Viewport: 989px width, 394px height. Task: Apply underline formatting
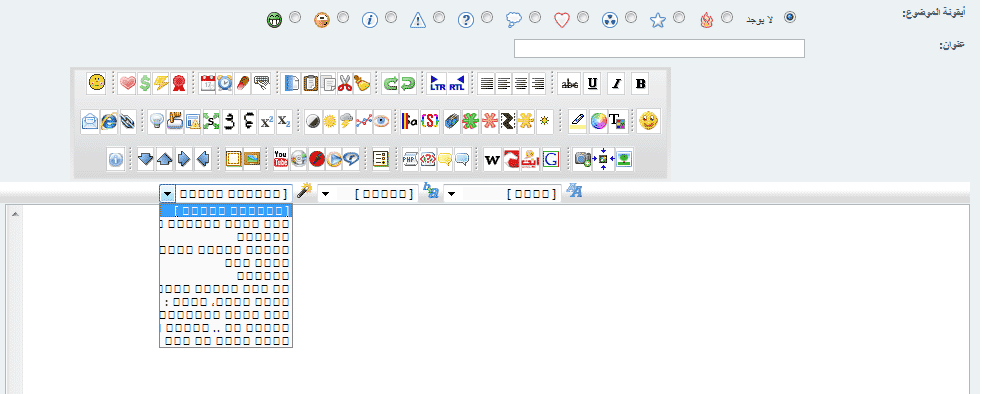point(592,83)
